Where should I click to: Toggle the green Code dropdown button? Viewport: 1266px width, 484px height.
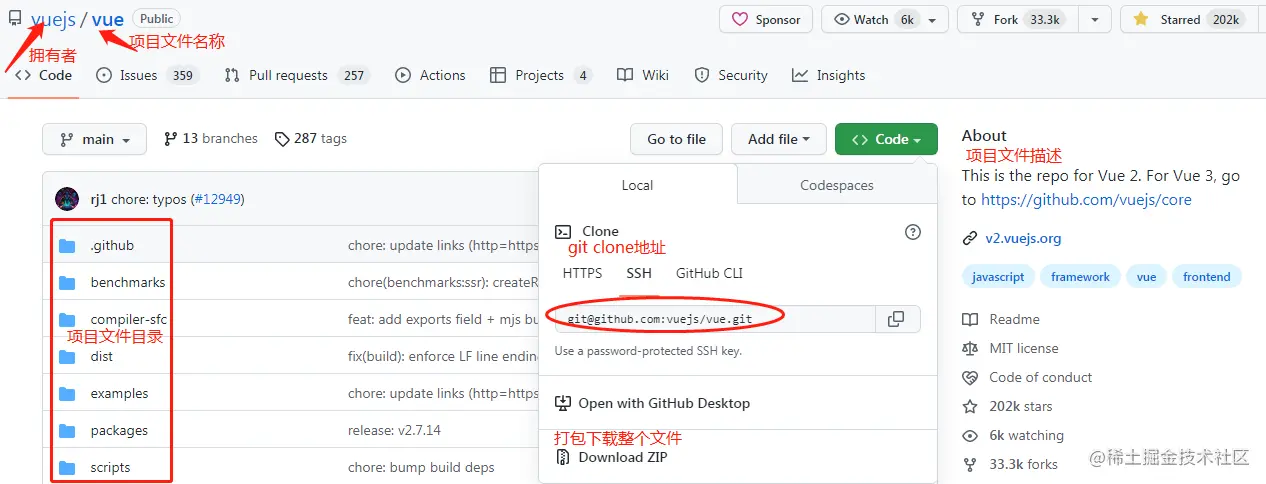(x=886, y=139)
